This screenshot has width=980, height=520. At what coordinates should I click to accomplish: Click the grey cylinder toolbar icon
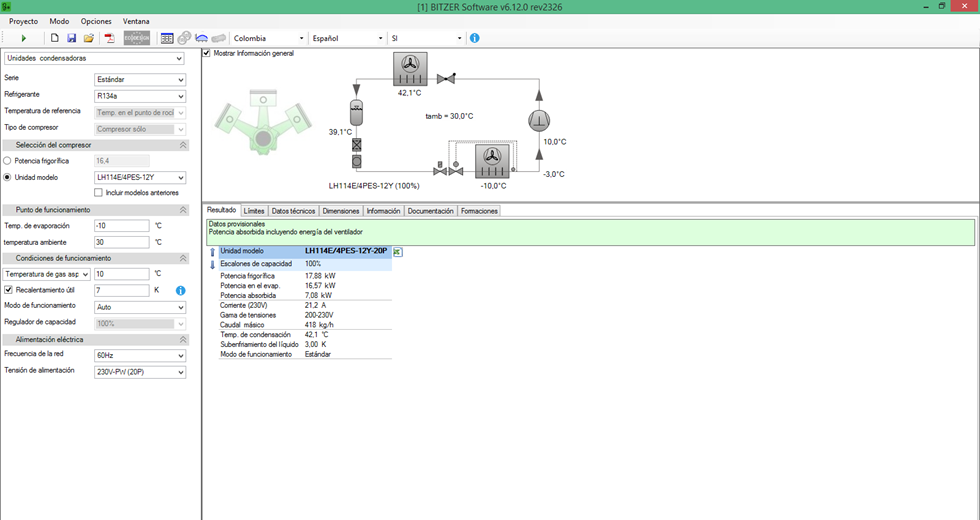click(x=219, y=38)
